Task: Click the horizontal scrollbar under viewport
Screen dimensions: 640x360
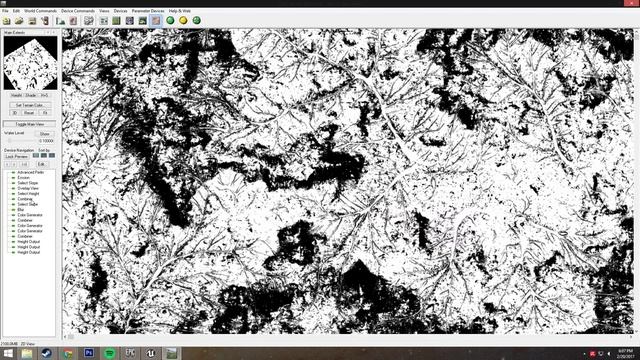Action: (x=348, y=337)
